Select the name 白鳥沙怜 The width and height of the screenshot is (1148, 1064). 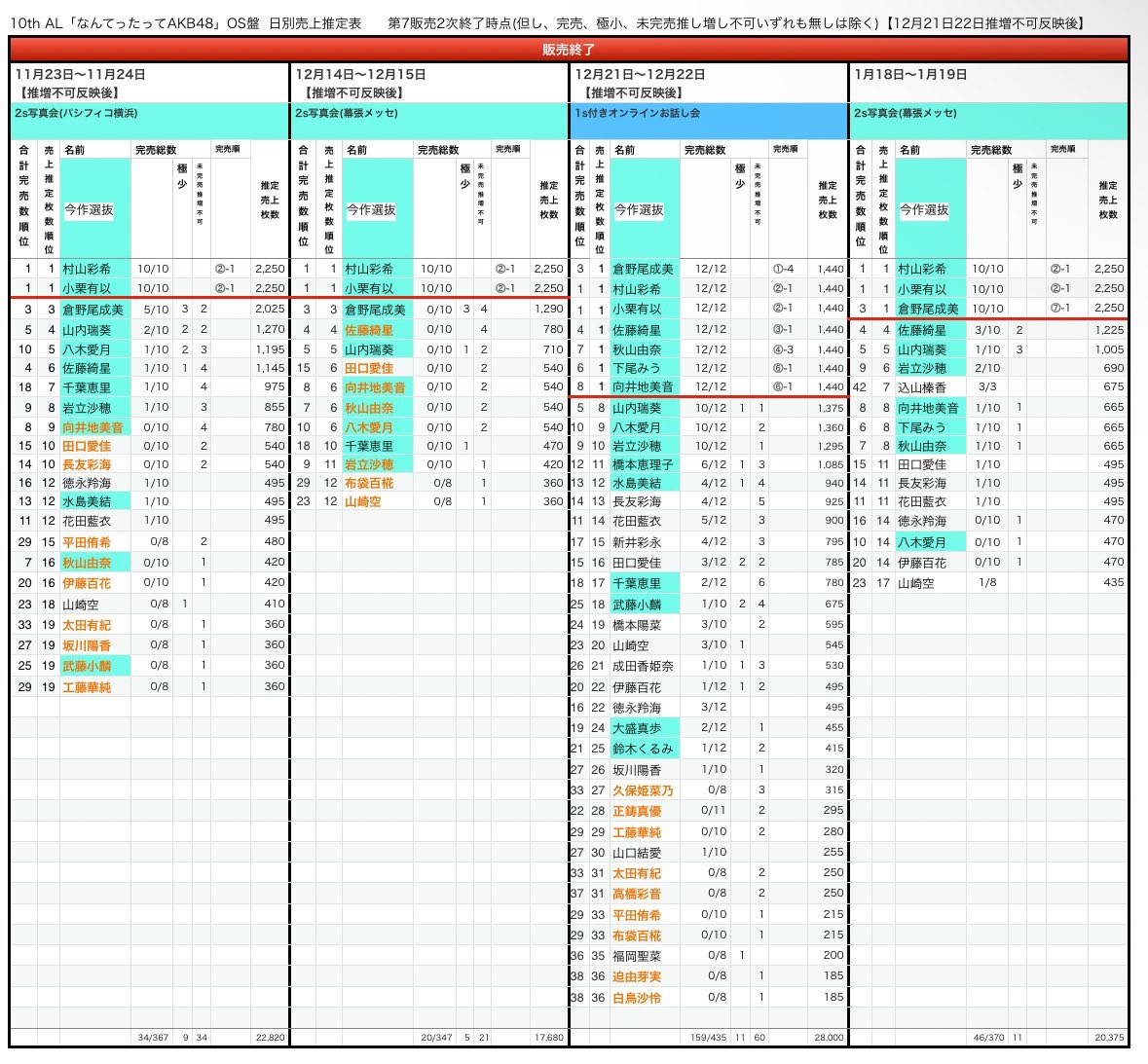coord(637,998)
